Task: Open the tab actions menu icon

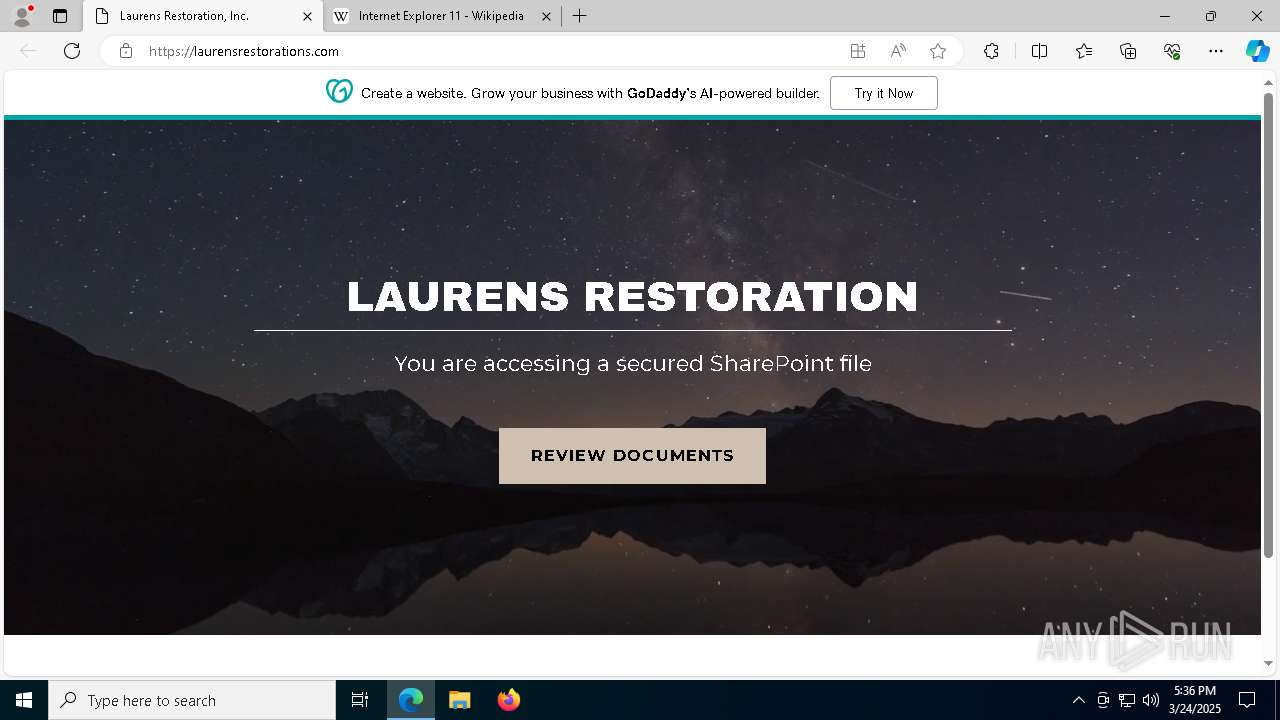Action: [x=60, y=16]
